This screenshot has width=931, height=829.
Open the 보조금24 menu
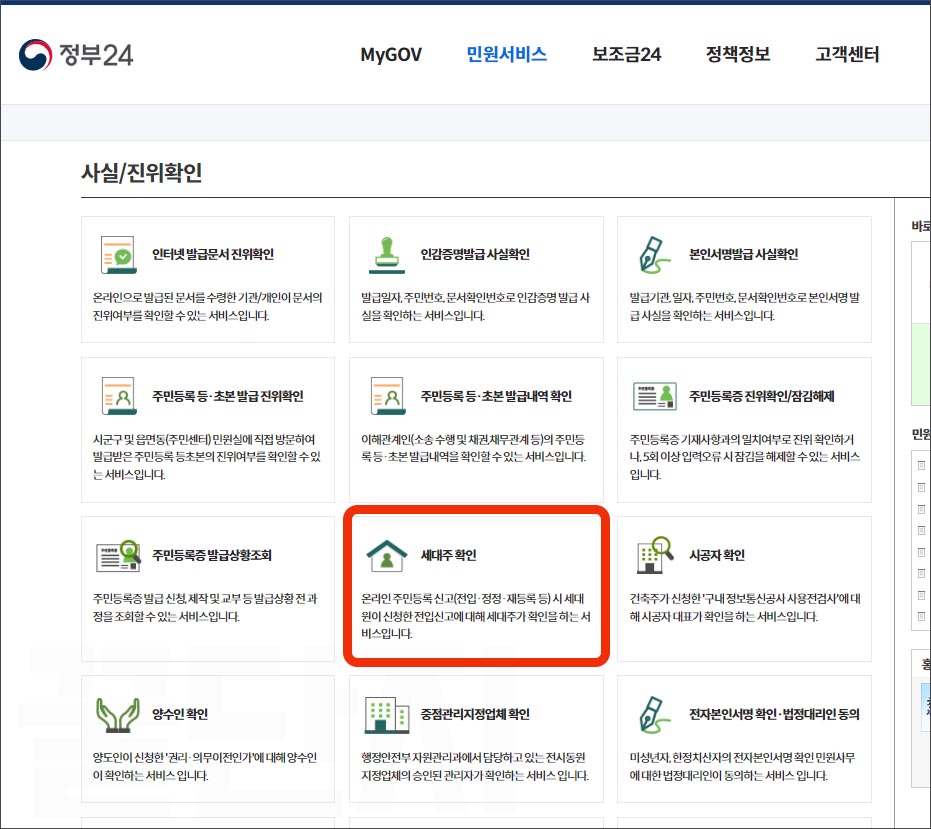point(626,55)
